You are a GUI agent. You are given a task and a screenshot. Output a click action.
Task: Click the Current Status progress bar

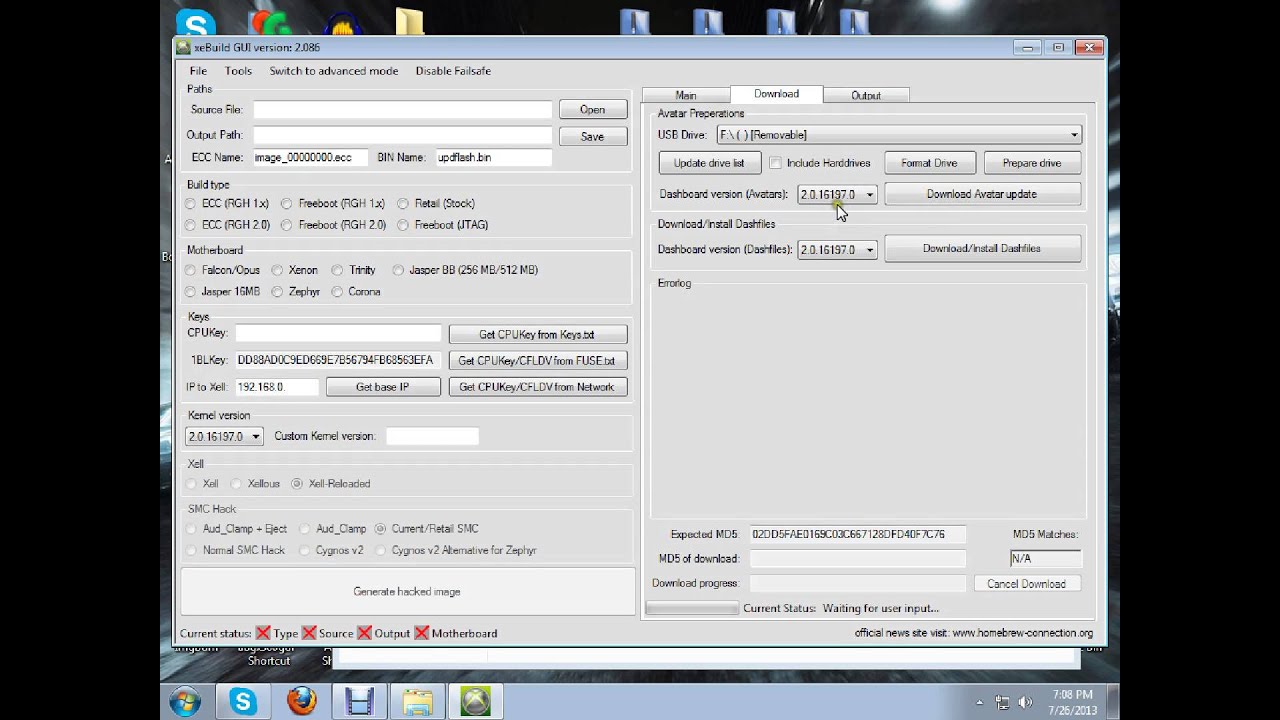[692, 608]
